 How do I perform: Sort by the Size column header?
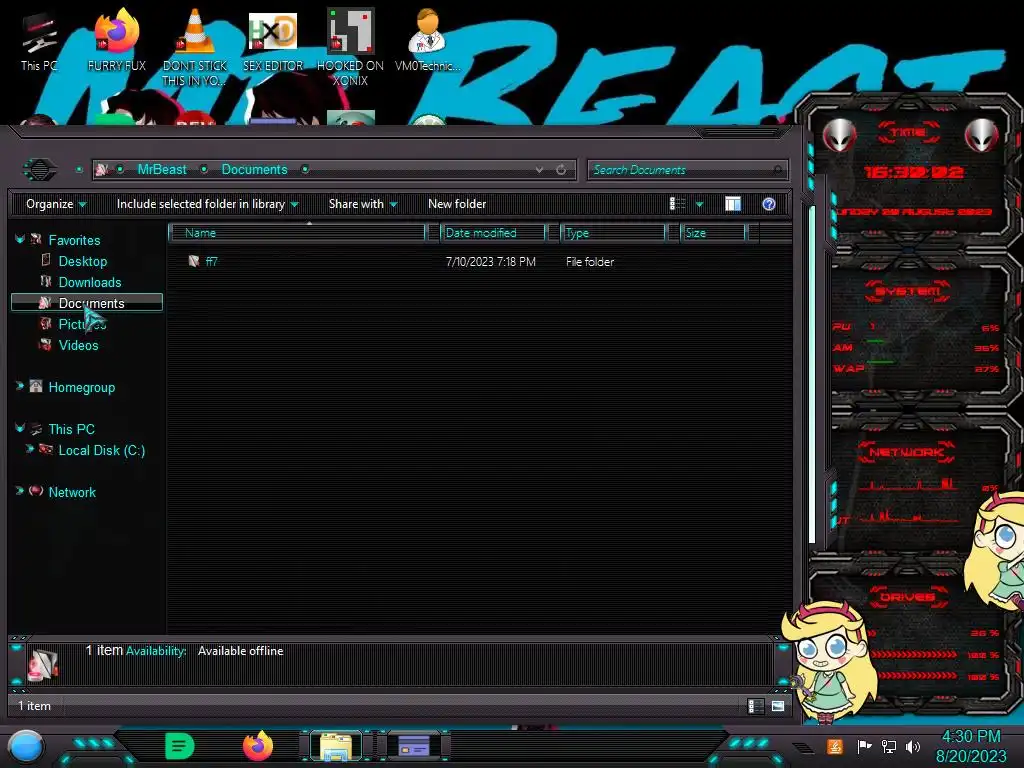coord(713,232)
